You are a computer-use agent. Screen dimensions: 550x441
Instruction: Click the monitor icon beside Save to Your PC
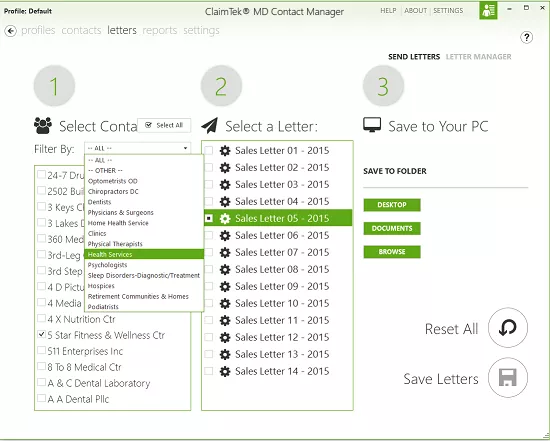[372, 125]
